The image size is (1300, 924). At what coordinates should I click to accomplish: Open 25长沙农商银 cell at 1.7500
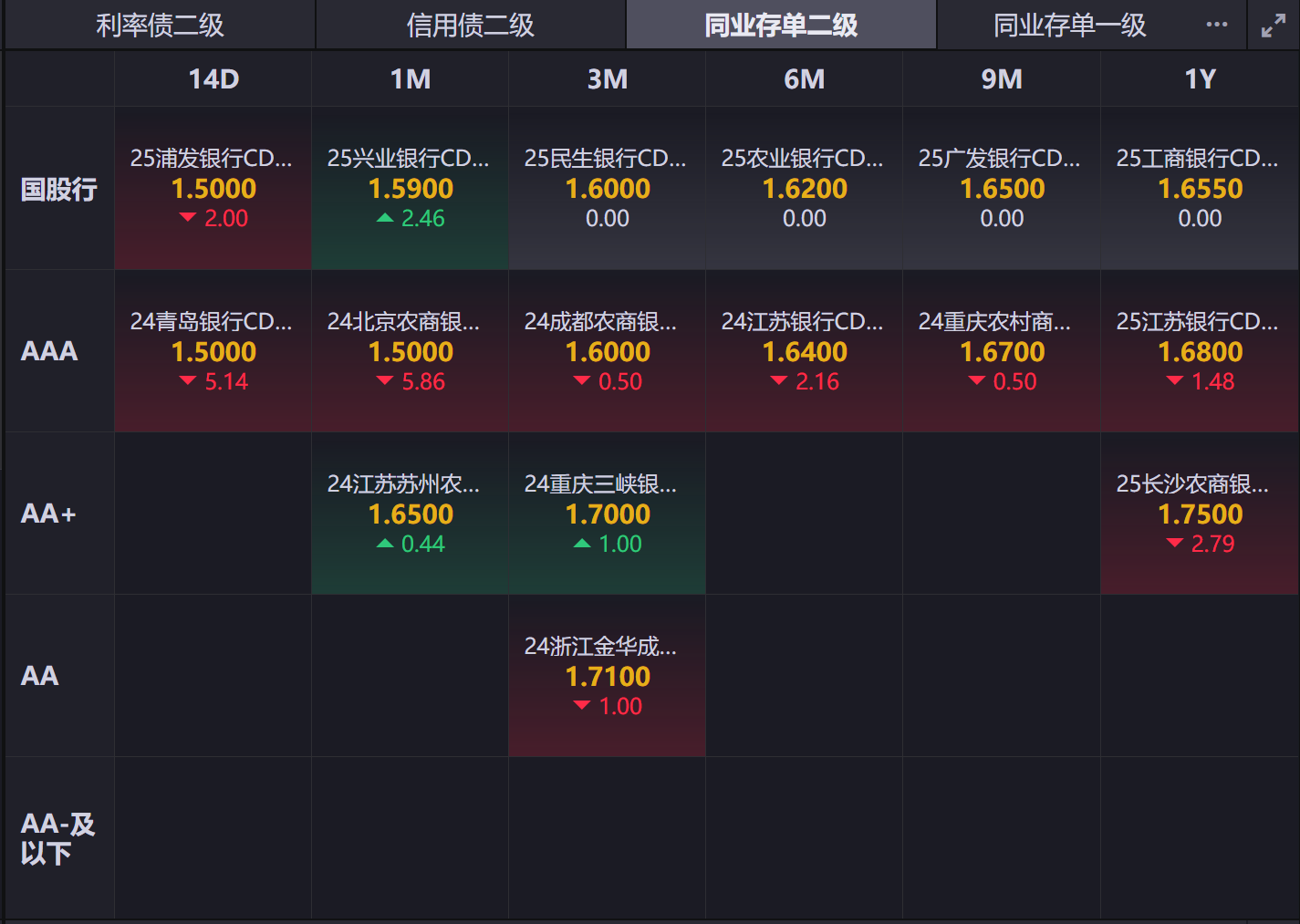(x=1200, y=514)
